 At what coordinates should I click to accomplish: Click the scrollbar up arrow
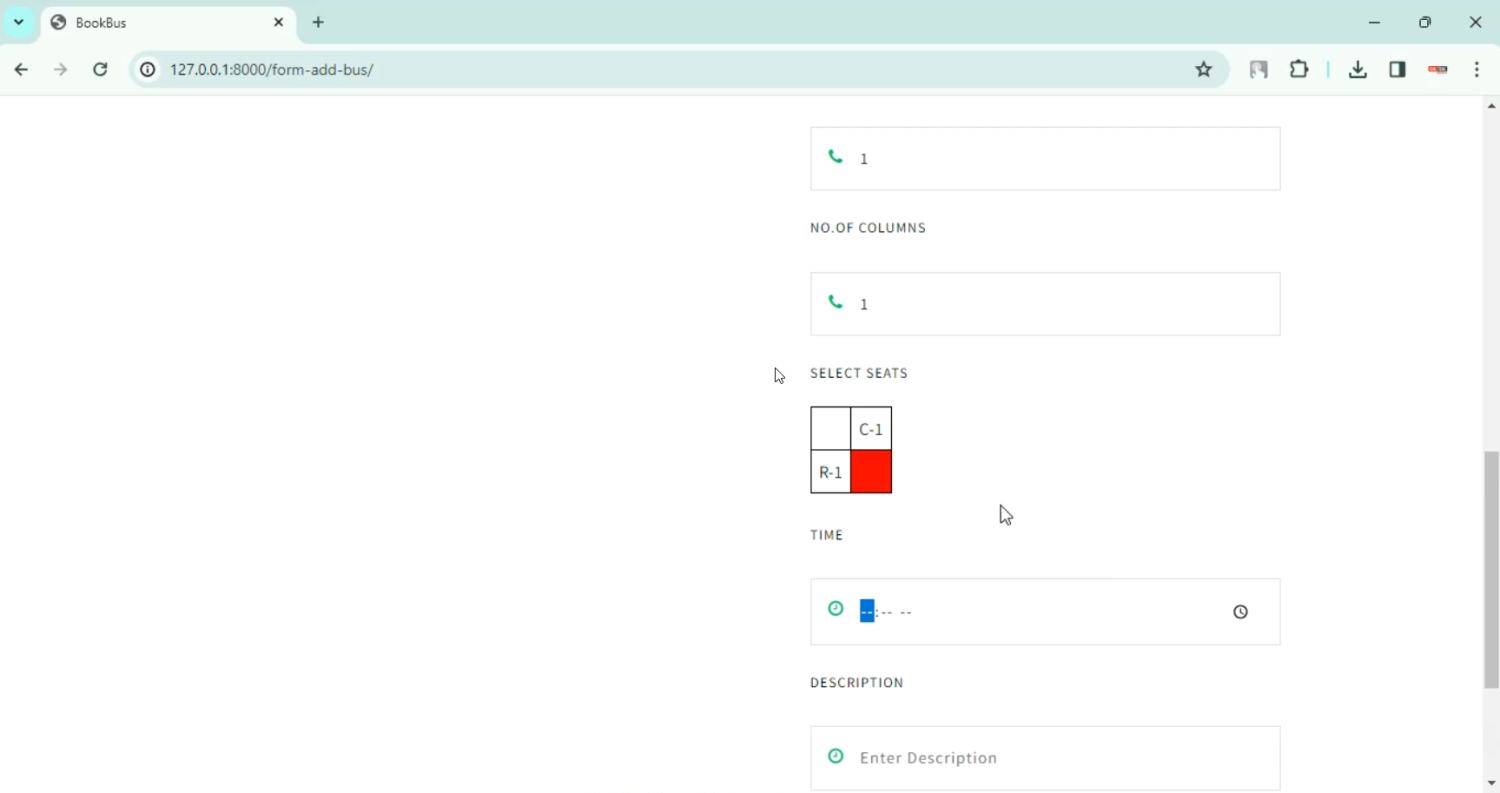[x=1491, y=105]
